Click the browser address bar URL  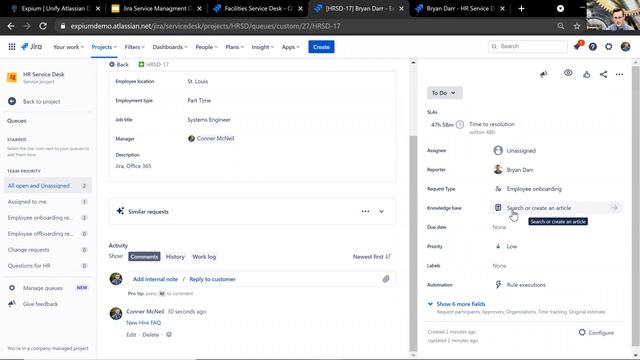205,26
